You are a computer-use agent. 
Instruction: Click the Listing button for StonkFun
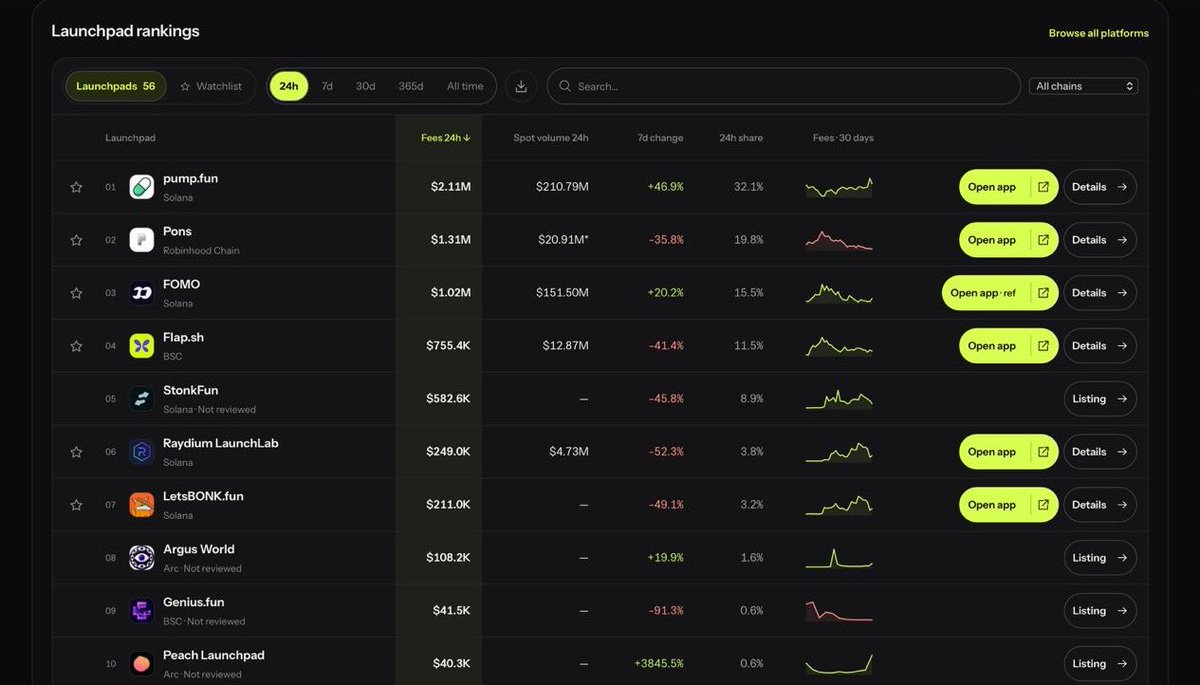tap(1100, 399)
